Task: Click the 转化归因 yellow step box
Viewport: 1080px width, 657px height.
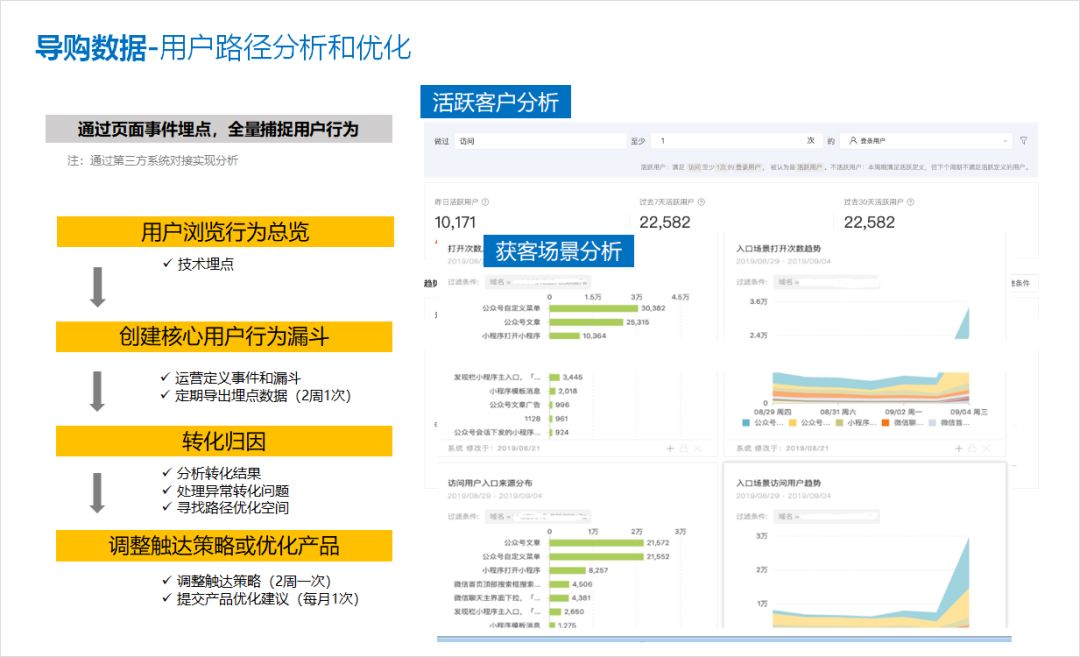Action: click(224, 441)
